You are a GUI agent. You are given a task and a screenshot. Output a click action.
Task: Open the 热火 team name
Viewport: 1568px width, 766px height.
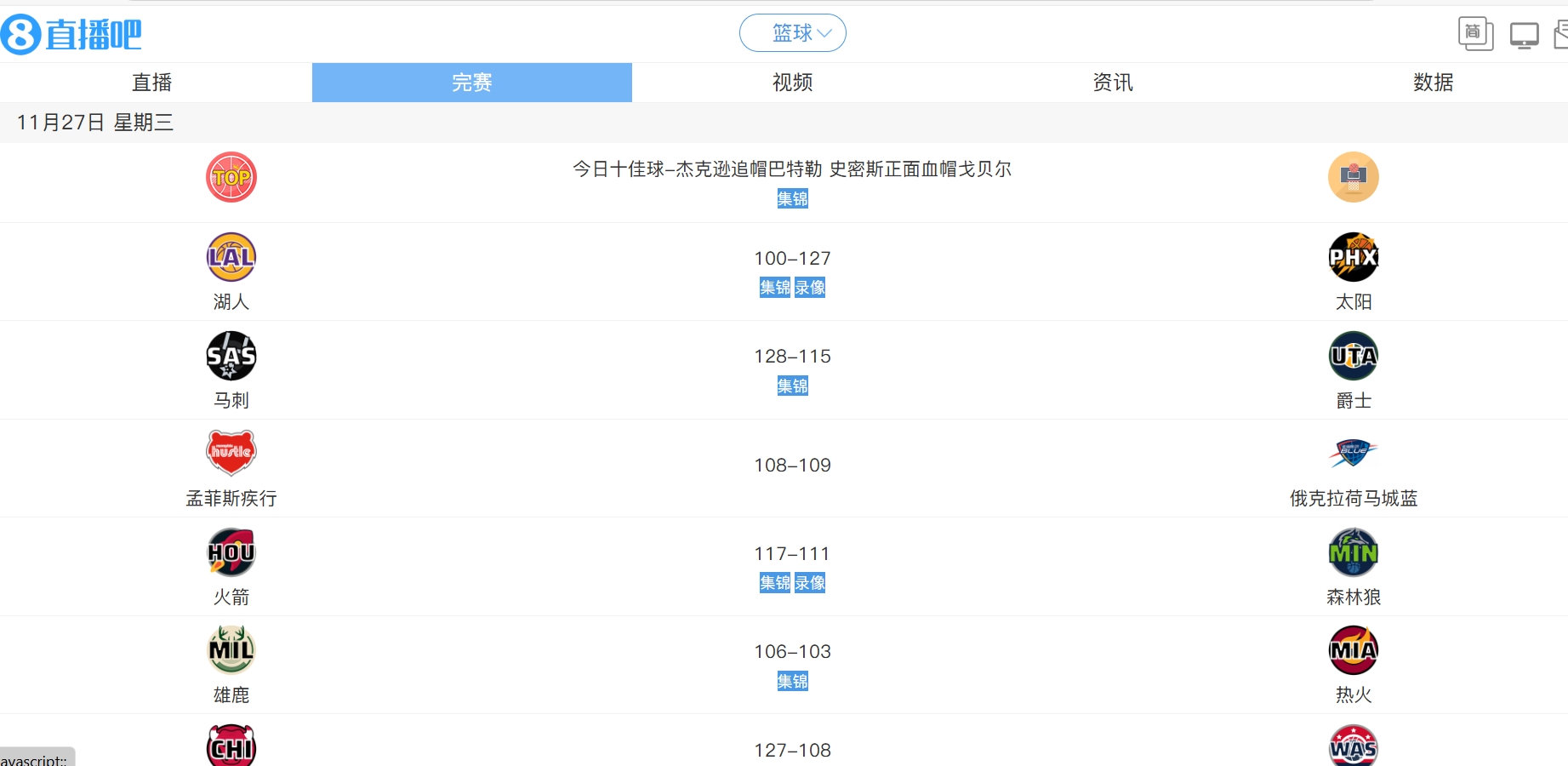pyautogui.click(x=1354, y=695)
